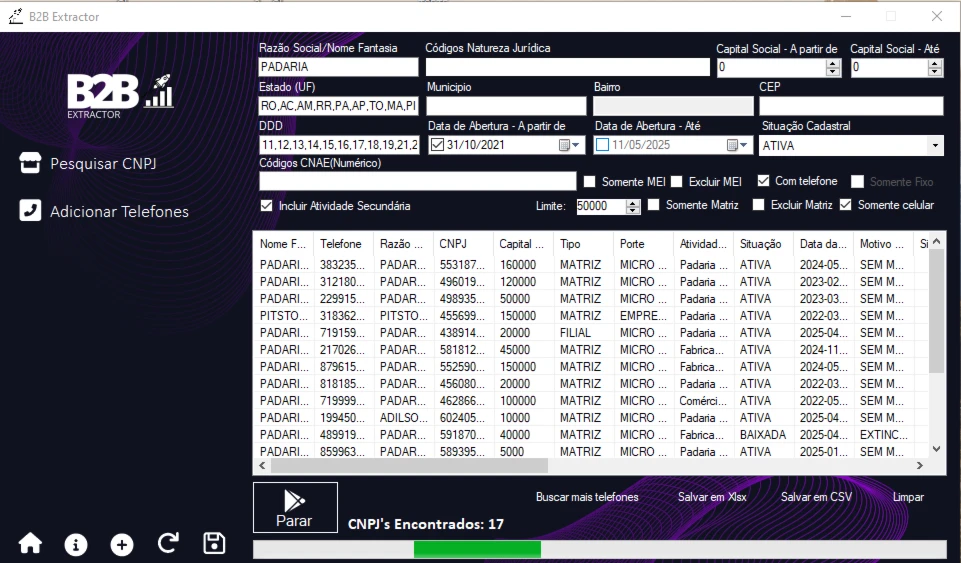961x563 pixels.
Task: Select capital cell 45000
Action: tap(515, 350)
